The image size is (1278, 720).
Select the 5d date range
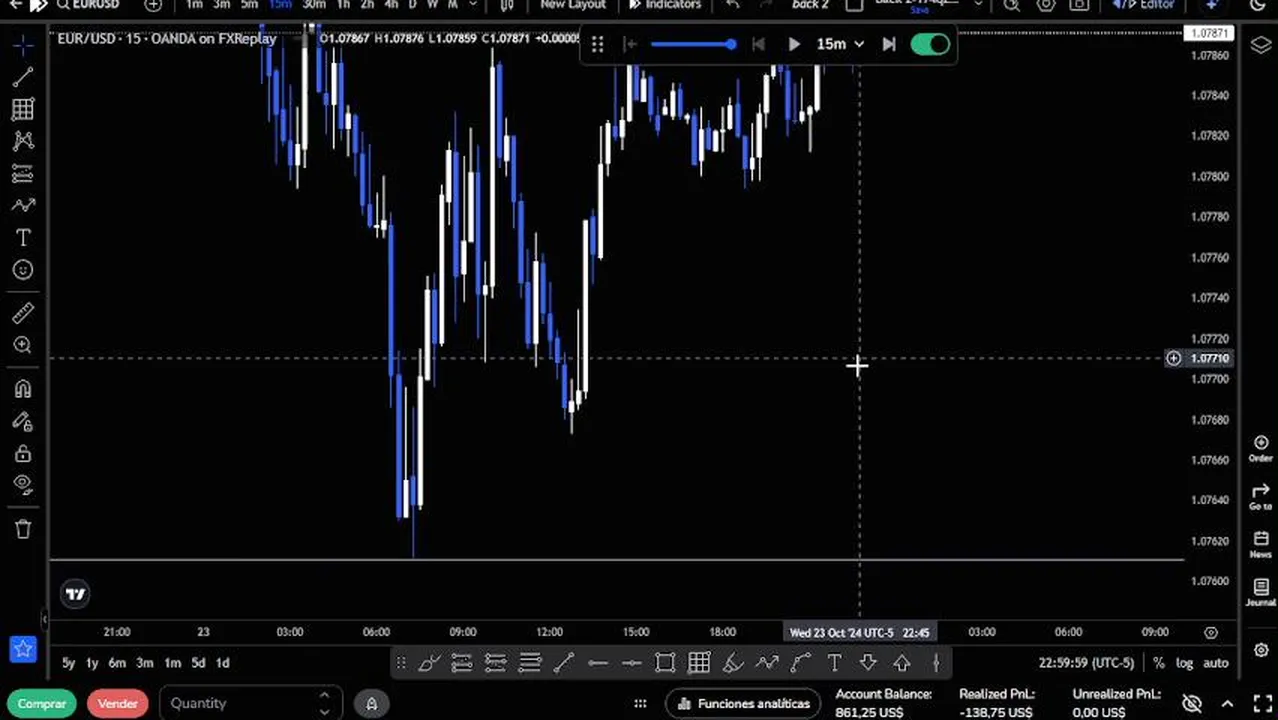[198, 663]
